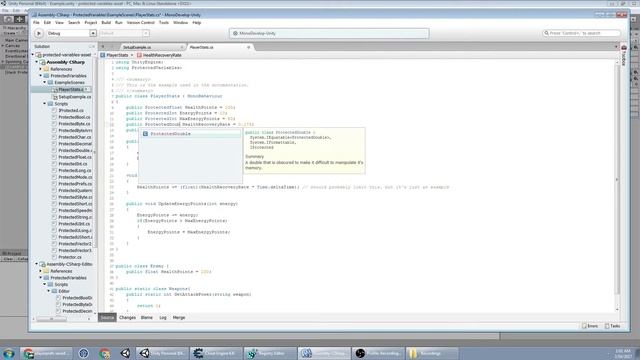This screenshot has width=640, height=360.
Task: Collapse the Assembly-CSharp-Editor project node
Action: coord(37,264)
